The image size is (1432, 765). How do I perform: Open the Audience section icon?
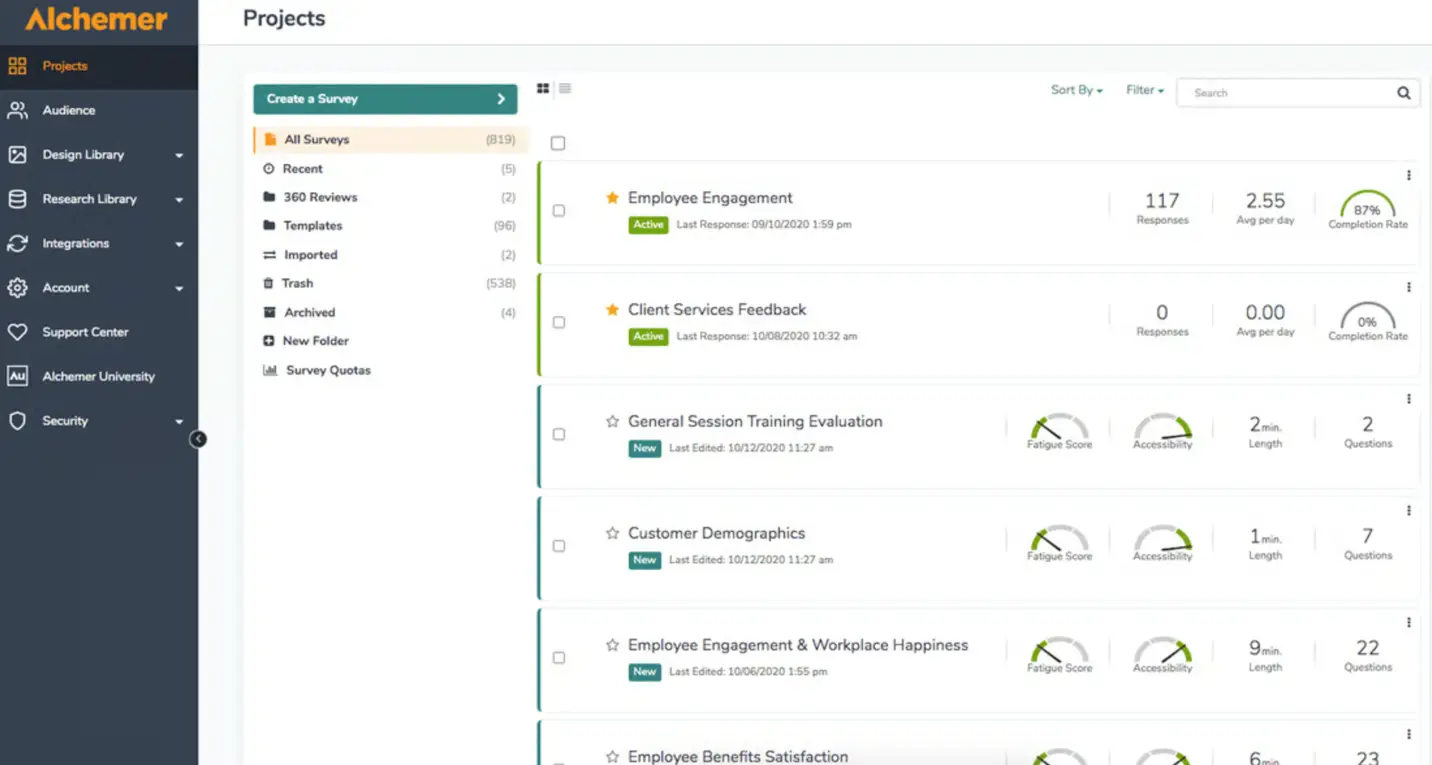17,110
